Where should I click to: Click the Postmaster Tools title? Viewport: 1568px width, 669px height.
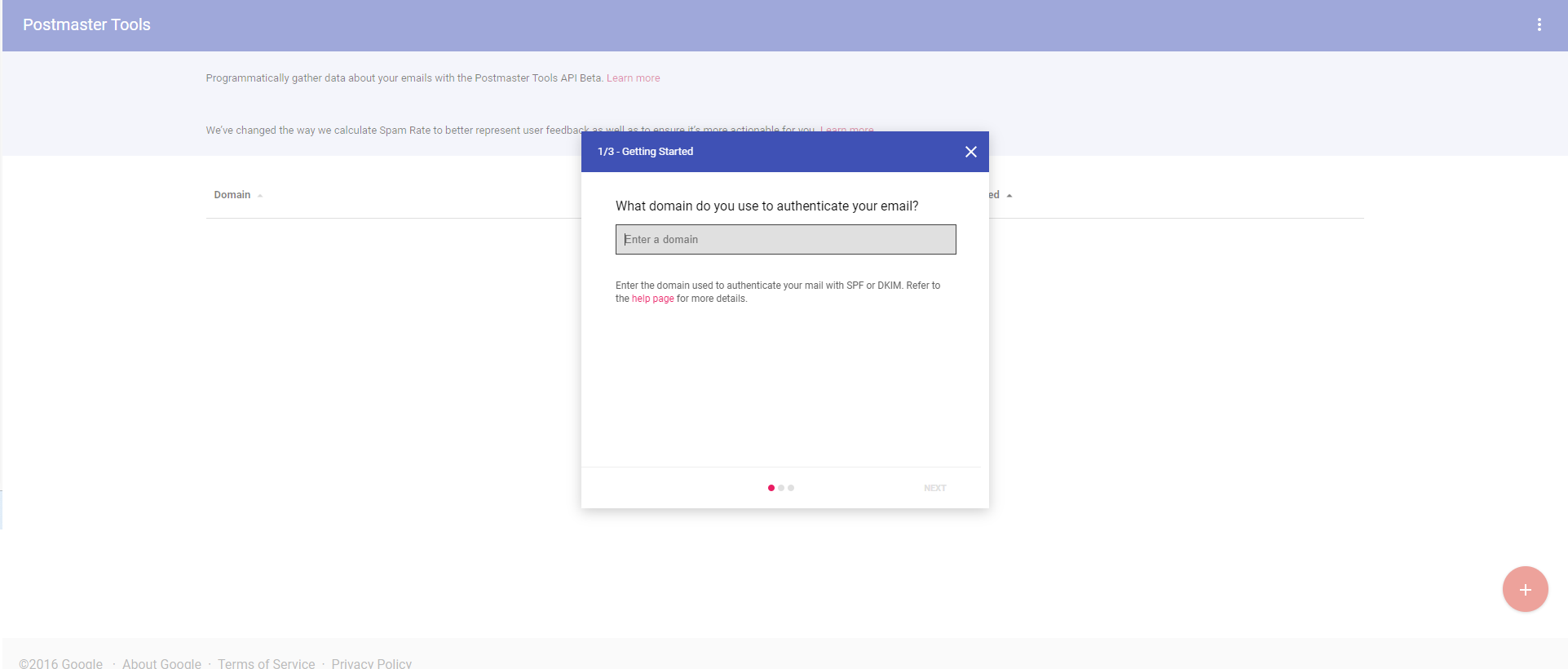pos(86,24)
